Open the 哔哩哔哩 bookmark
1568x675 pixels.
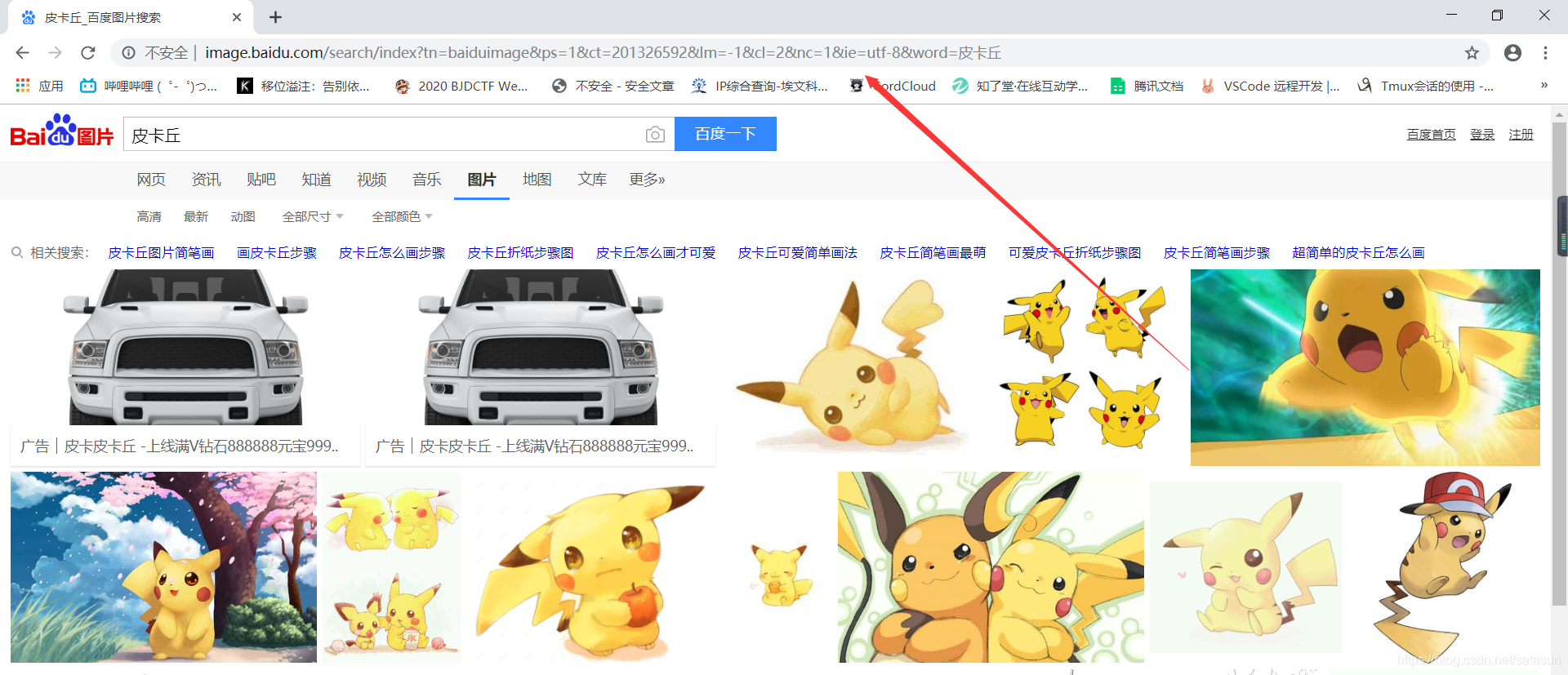point(149,86)
